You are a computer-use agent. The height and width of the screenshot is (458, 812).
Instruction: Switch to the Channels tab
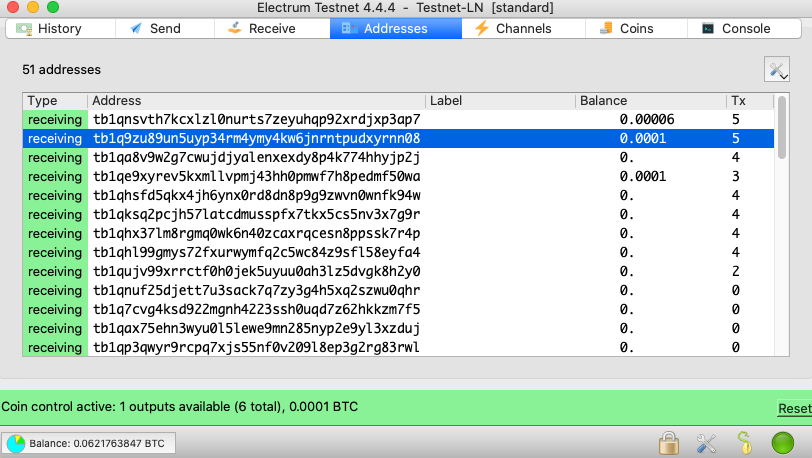[x=523, y=28]
